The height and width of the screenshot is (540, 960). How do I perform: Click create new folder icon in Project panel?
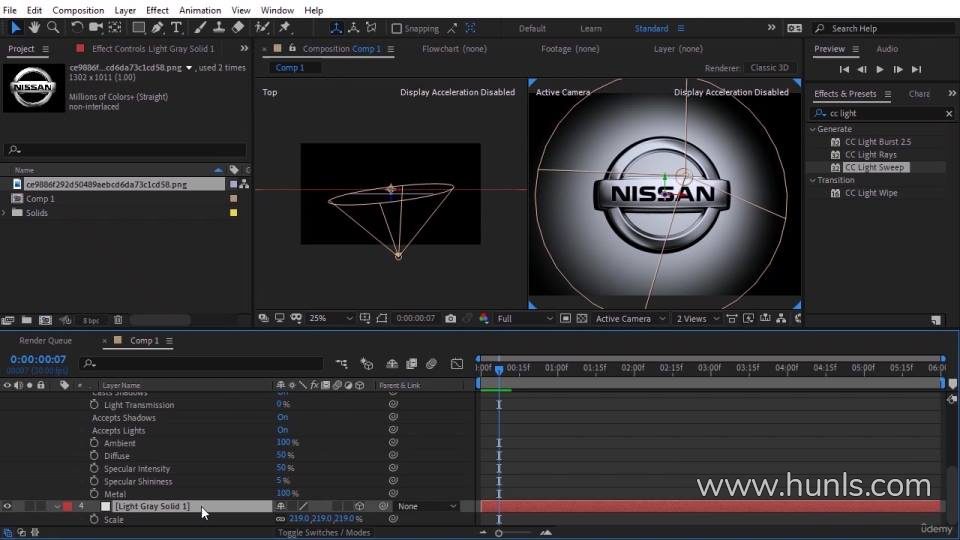(26, 320)
